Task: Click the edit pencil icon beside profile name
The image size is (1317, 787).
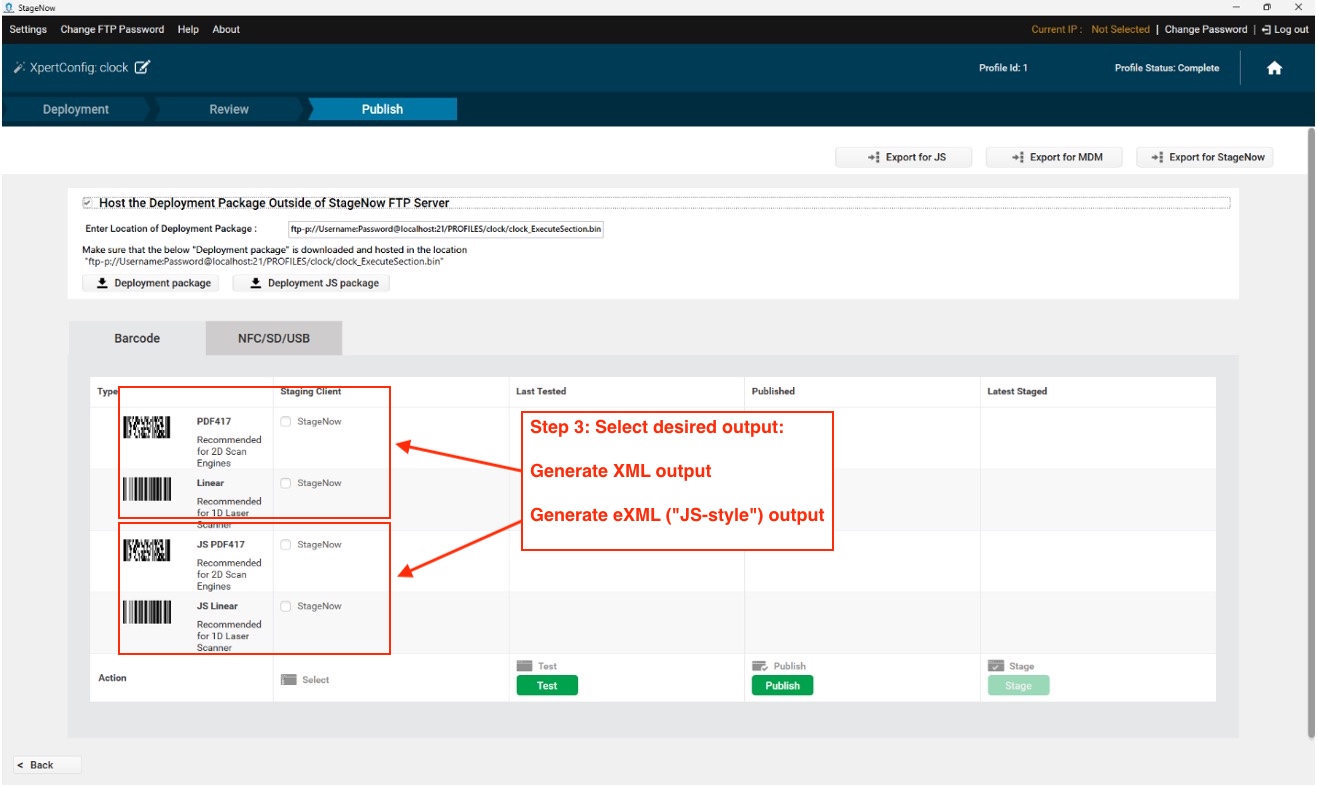Action: 143,68
